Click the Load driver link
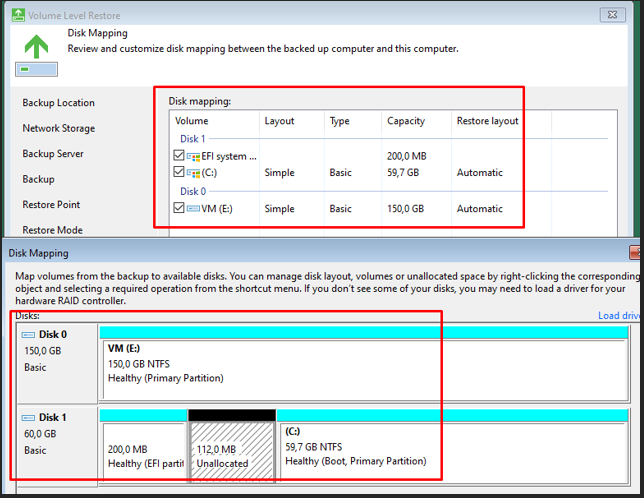644x498 pixels. [x=619, y=315]
